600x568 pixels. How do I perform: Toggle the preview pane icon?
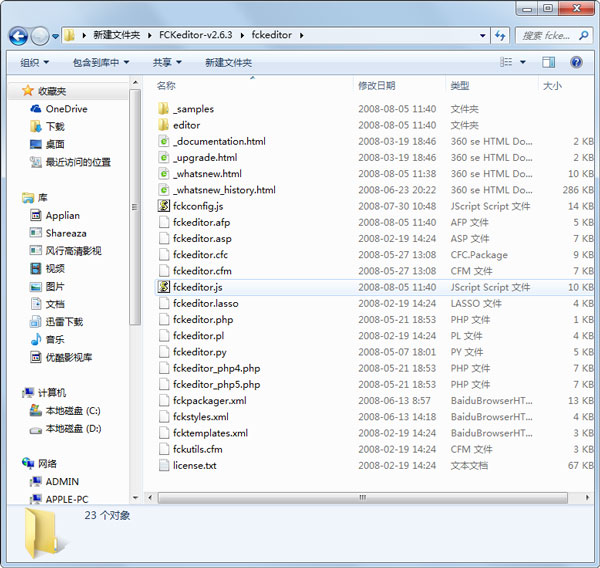pyautogui.click(x=548, y=62)
